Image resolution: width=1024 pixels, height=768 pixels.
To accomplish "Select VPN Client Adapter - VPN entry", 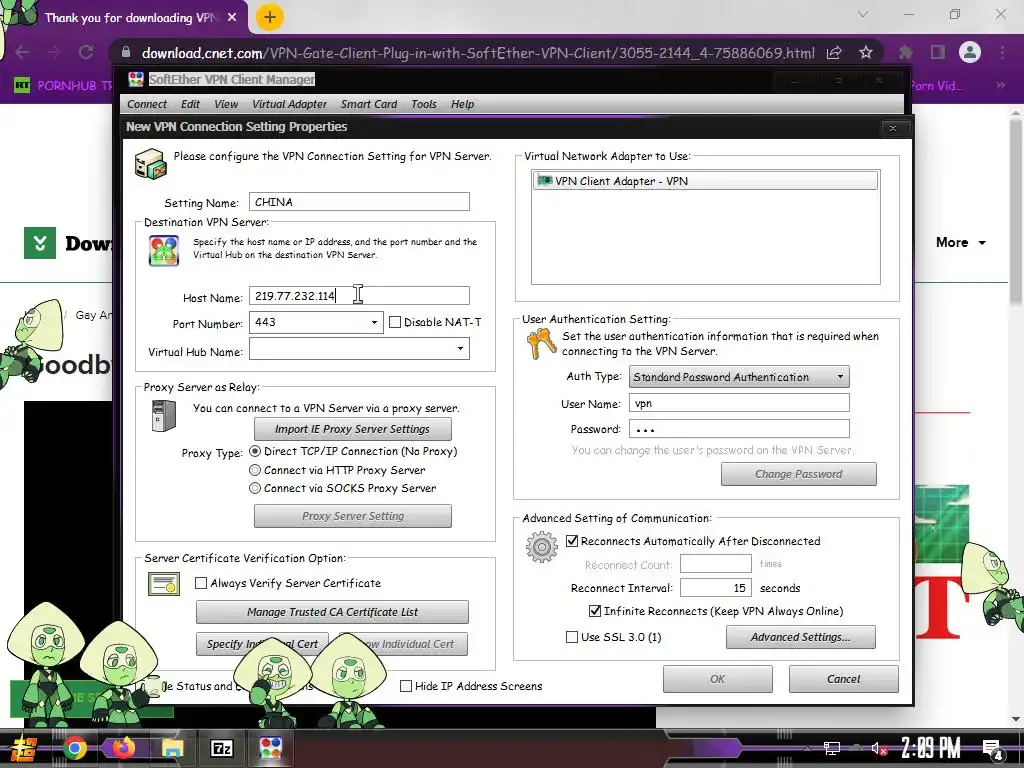I will (x=705, y=181).
